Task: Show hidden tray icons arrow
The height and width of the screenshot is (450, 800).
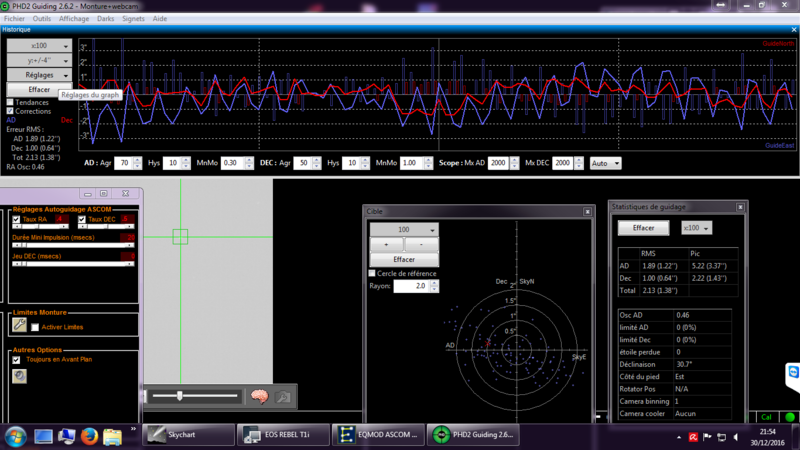Action: point(679,437)
